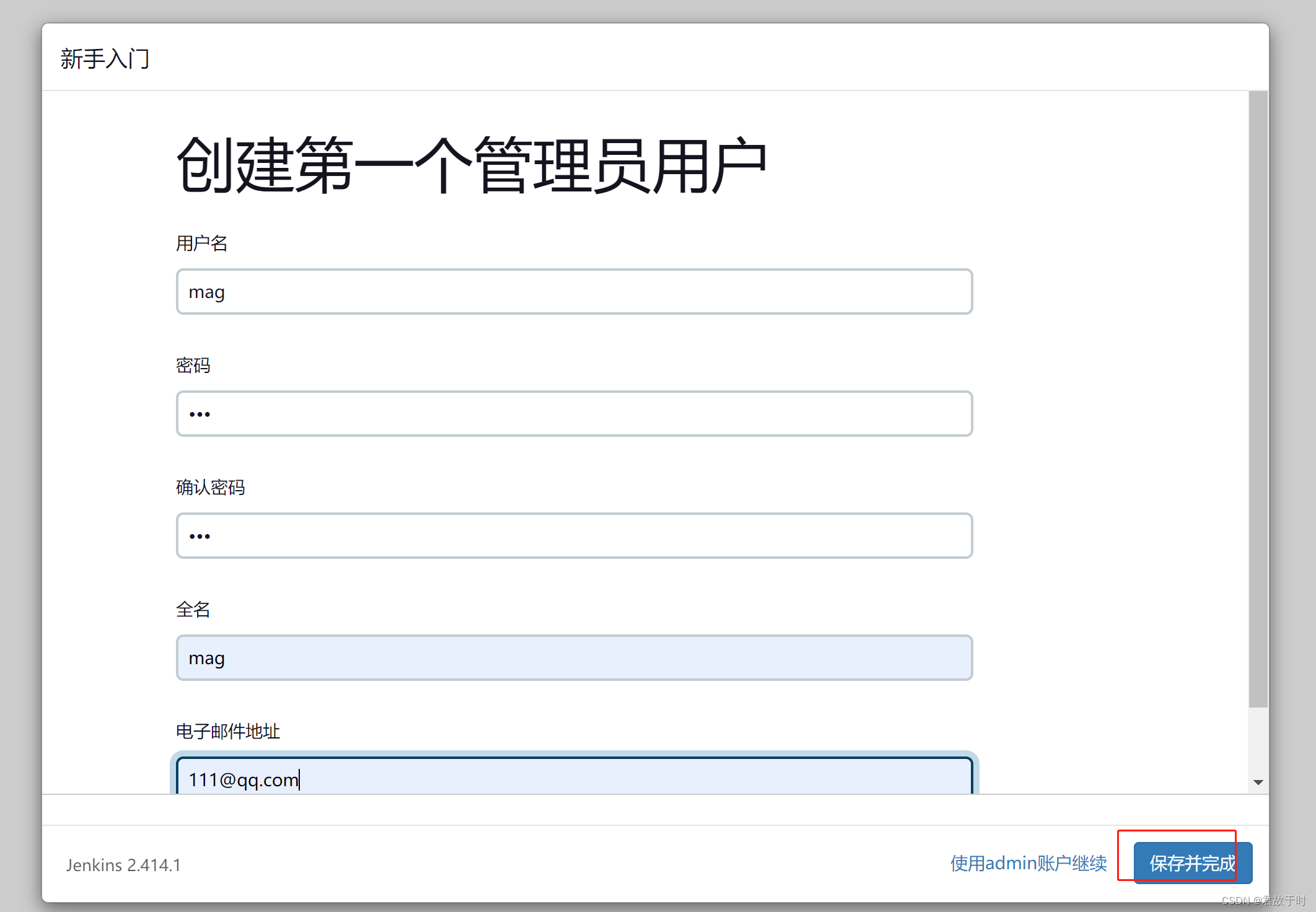Click the 创建第一个管理员用户 heading
1316x912 pixels.
[x=472, y=165]
